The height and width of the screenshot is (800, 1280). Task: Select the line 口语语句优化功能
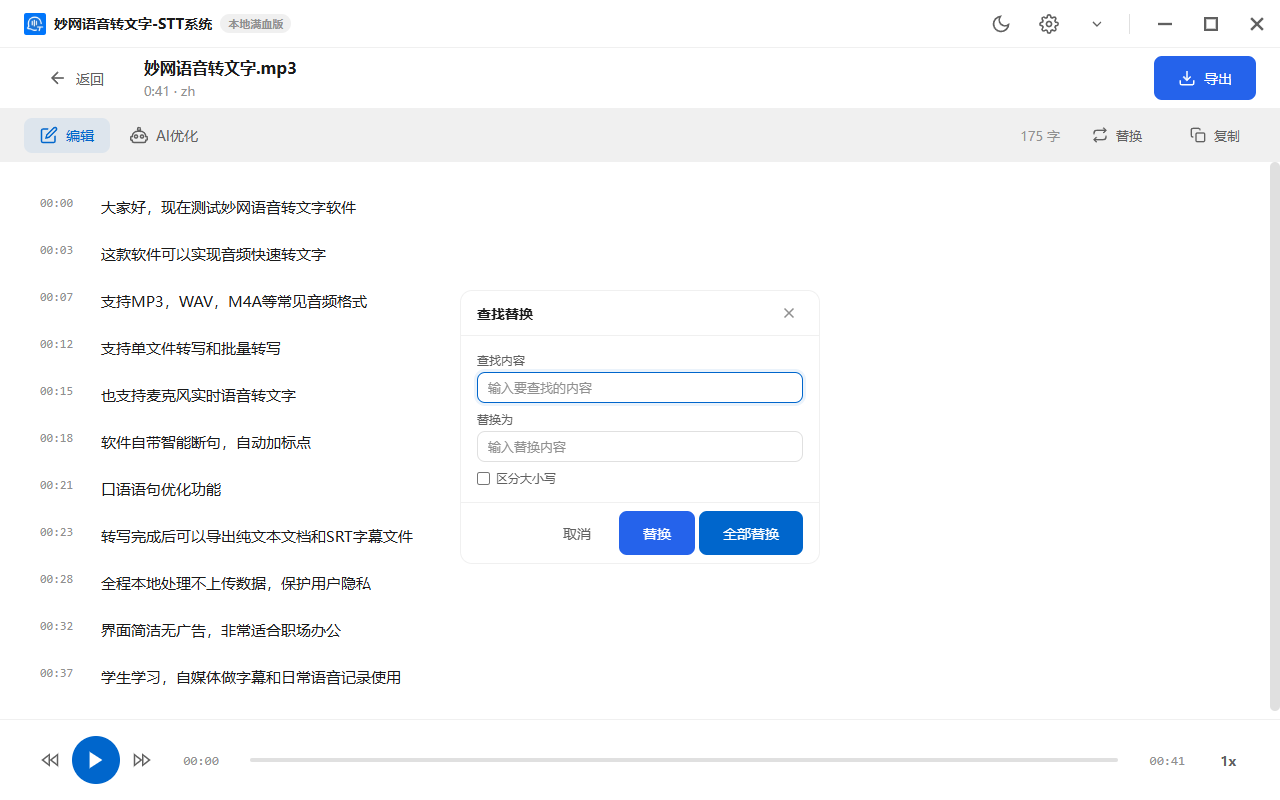coord(161,490)
